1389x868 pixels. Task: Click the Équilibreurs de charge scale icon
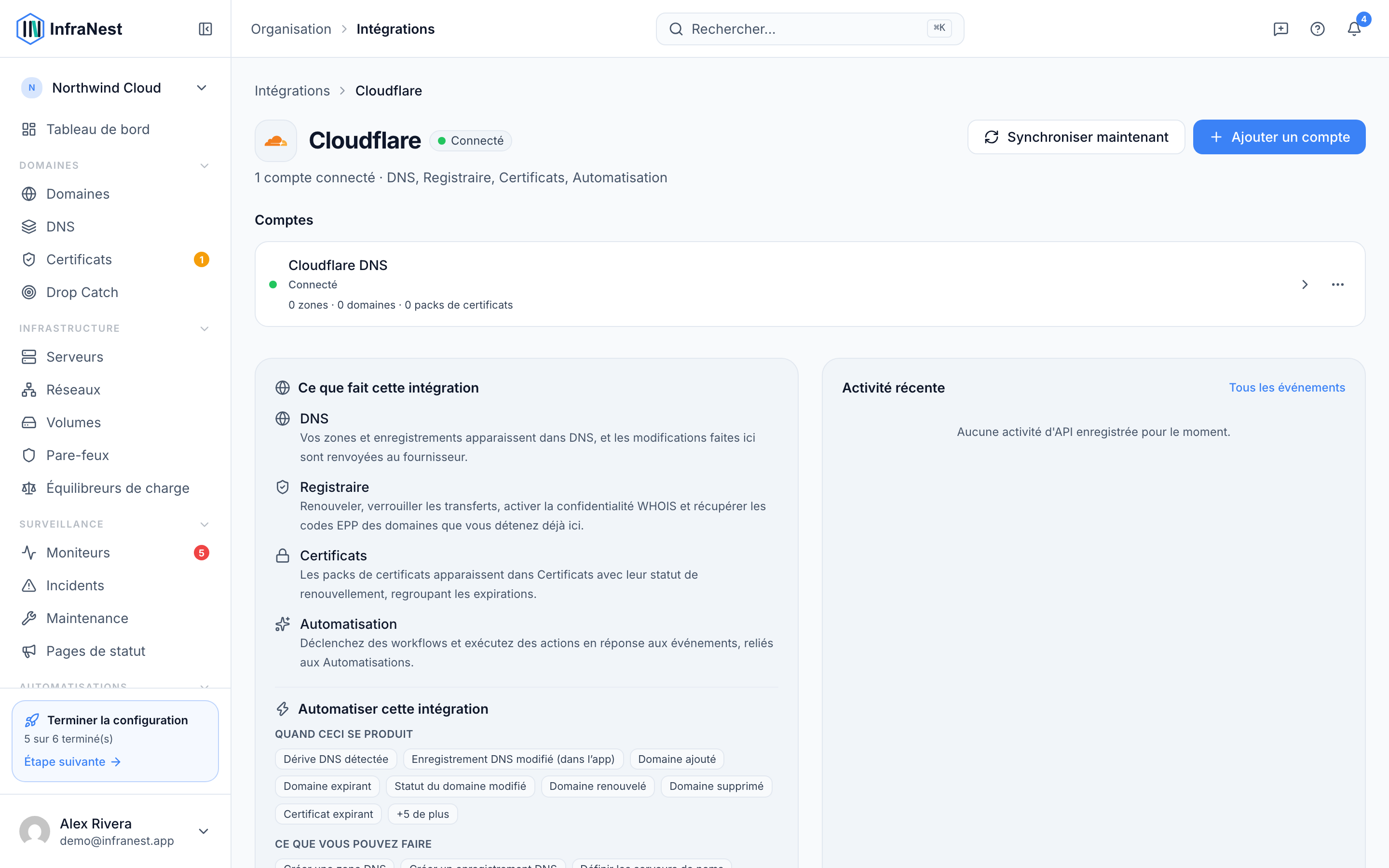coord(29,488)
